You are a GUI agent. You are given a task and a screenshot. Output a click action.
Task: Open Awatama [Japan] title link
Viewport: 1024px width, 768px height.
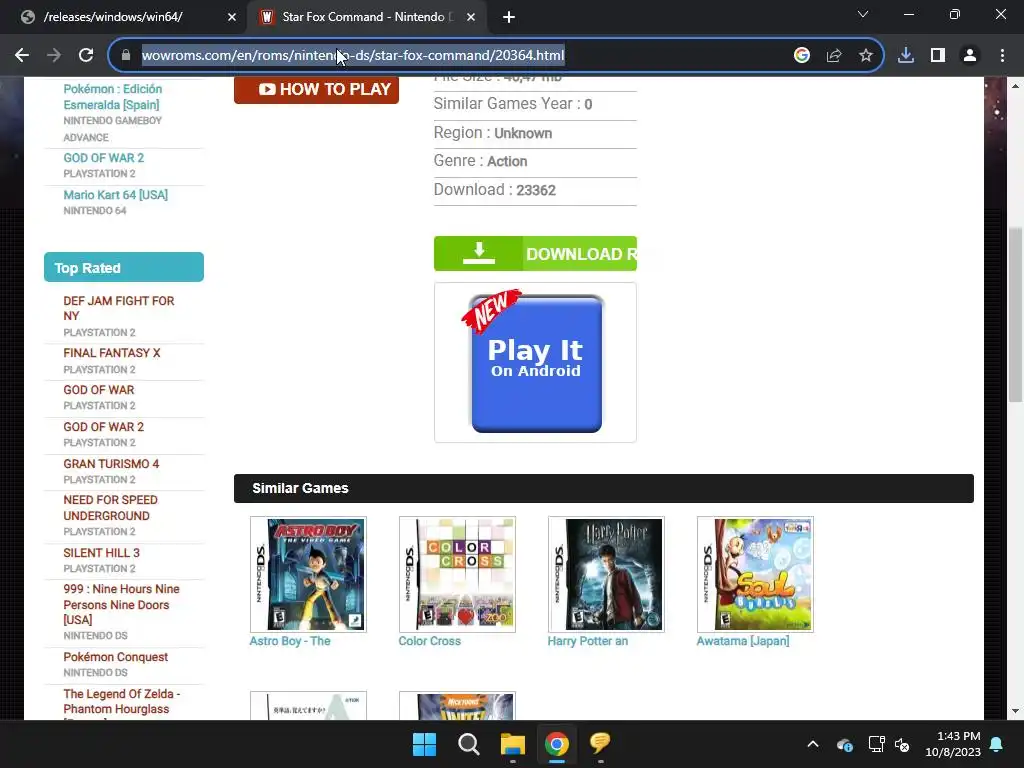tap(743, 641)
